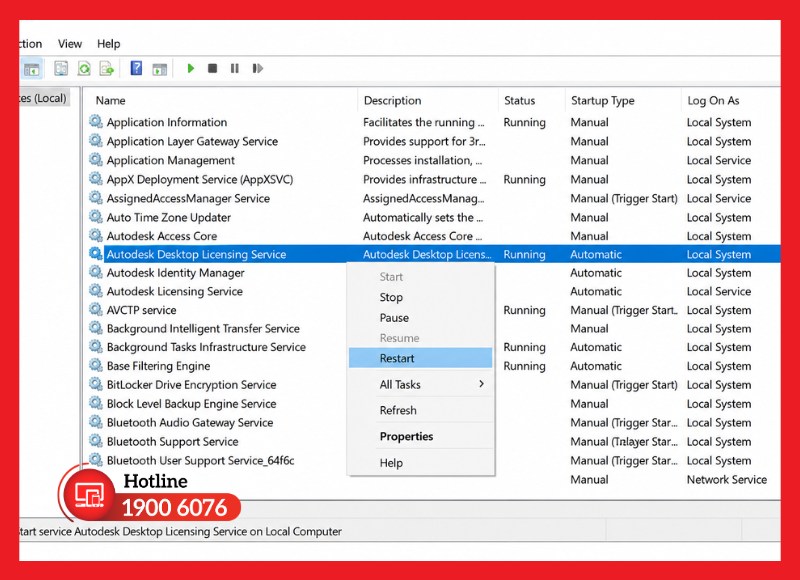The image size is (800, 580).
Task: Click gear icon beside Bluetooth Support Service
Action: (x=95, y=441)
